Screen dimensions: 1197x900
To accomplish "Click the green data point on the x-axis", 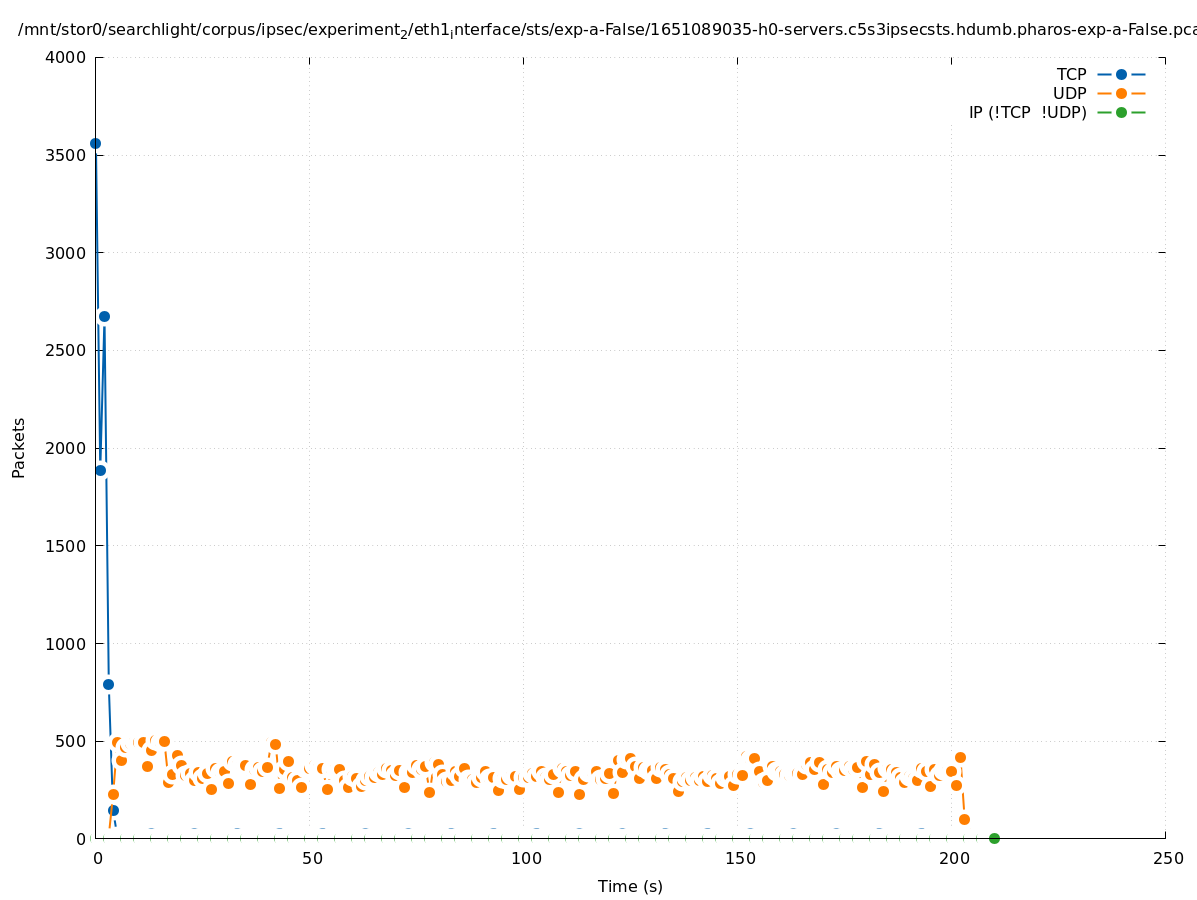I will (994, 838).
